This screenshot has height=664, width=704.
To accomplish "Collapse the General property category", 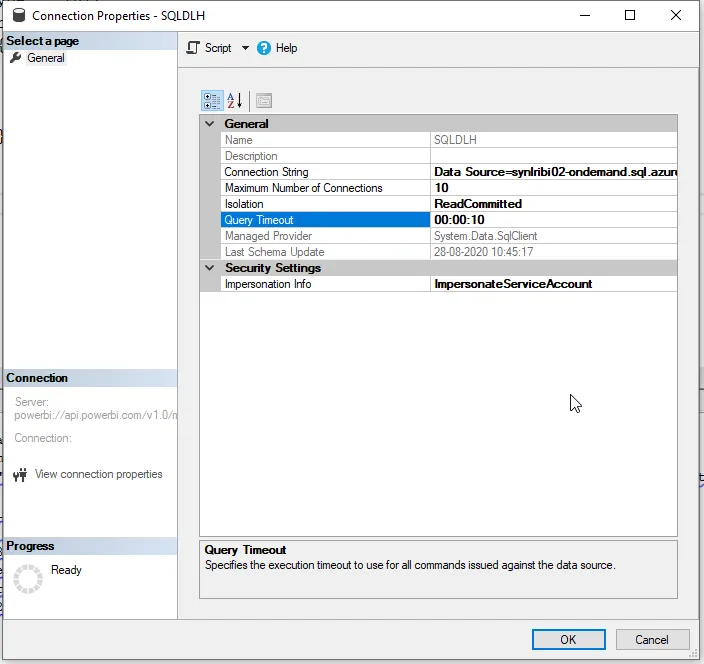I will 210,124.
